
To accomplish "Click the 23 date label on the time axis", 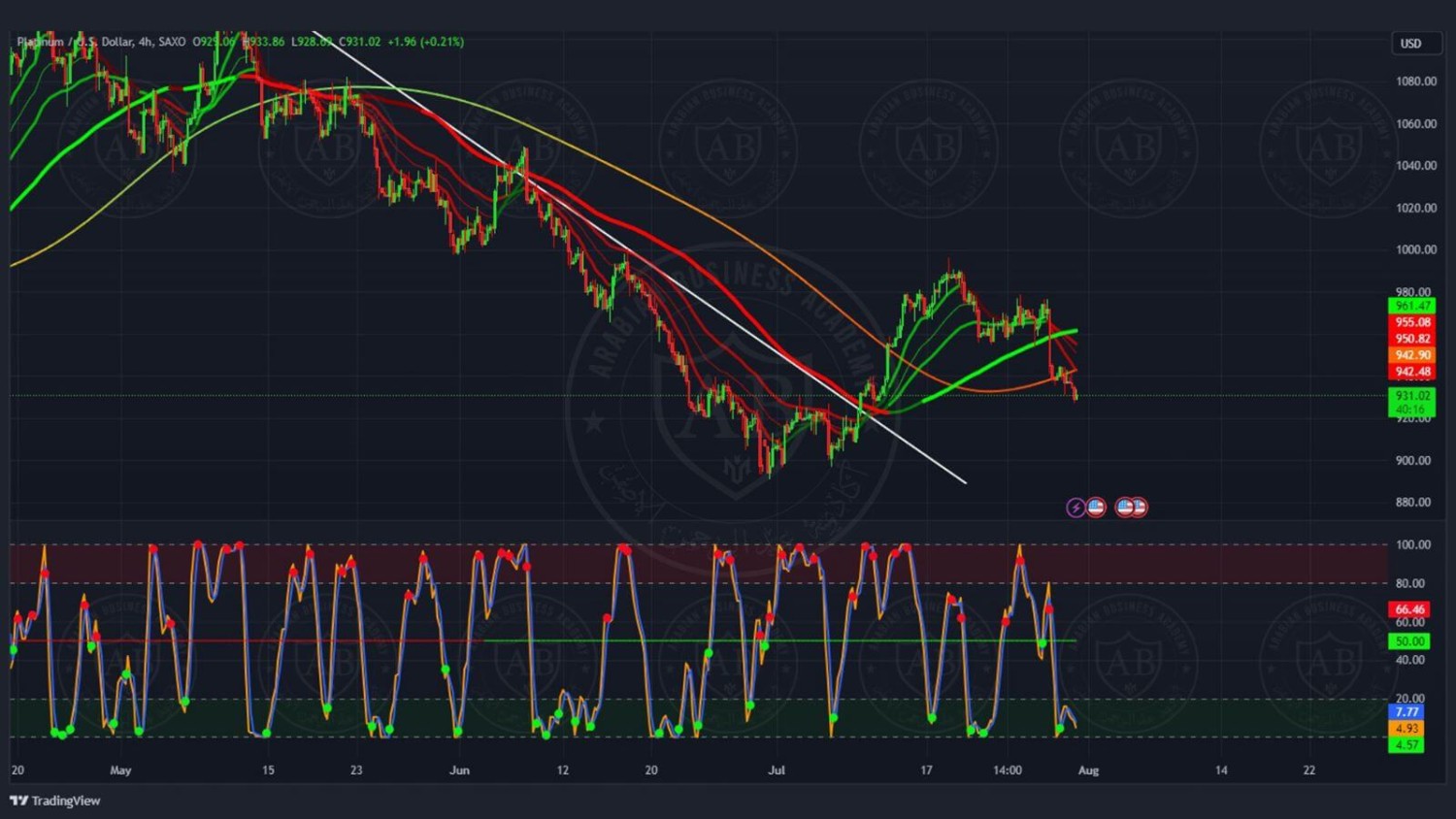I will coord(356,770).
